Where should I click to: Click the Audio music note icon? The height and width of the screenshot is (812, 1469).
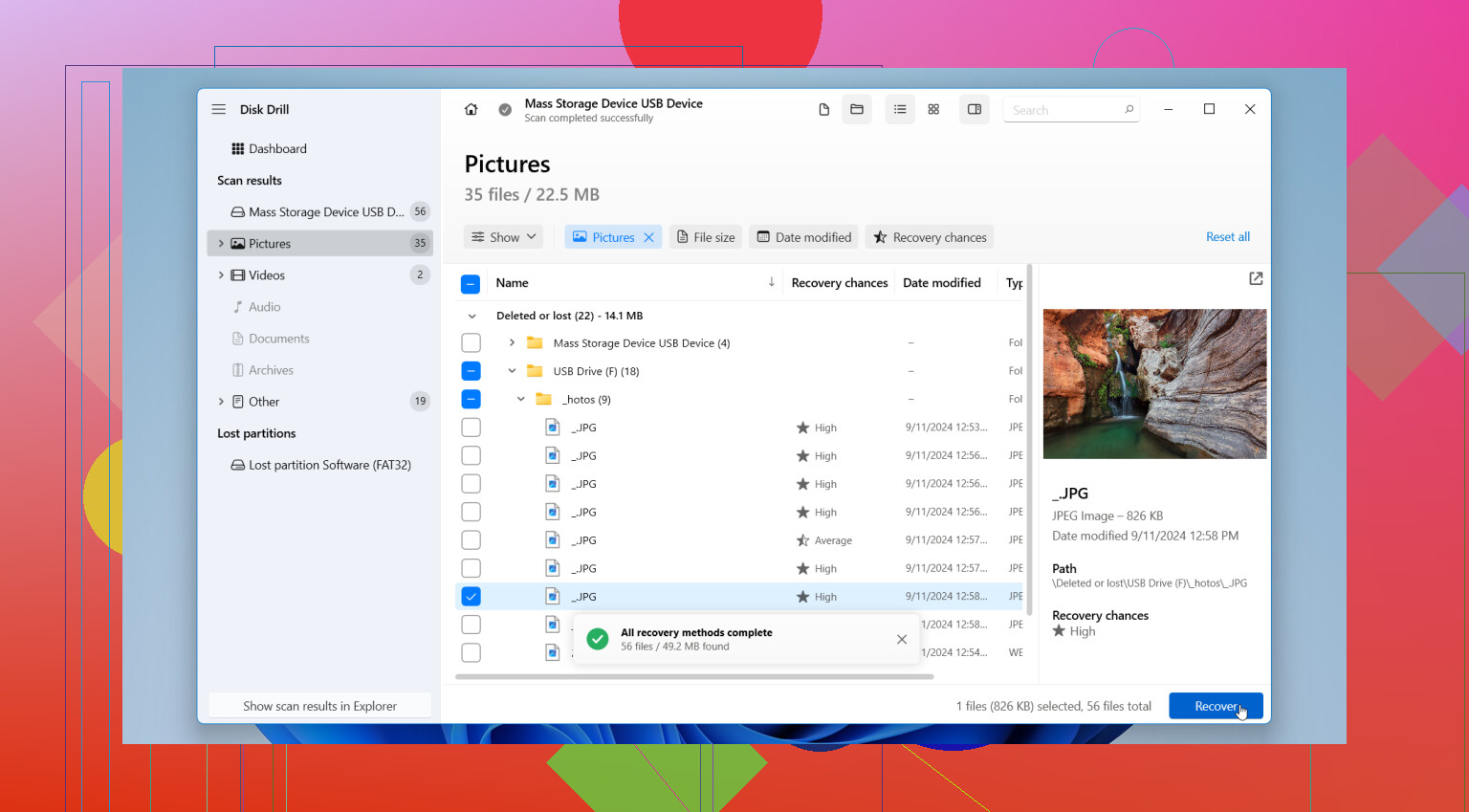(x=238, y=307)
